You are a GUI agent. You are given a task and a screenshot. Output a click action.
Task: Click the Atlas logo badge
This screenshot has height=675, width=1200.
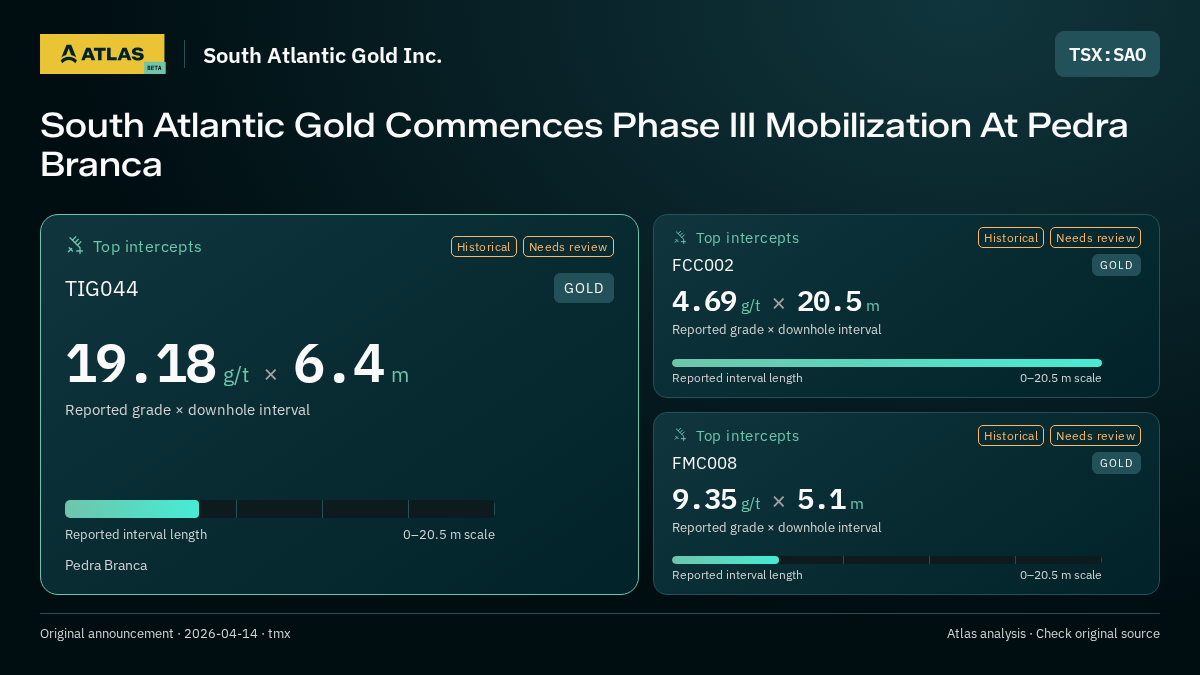click(102, 54)
